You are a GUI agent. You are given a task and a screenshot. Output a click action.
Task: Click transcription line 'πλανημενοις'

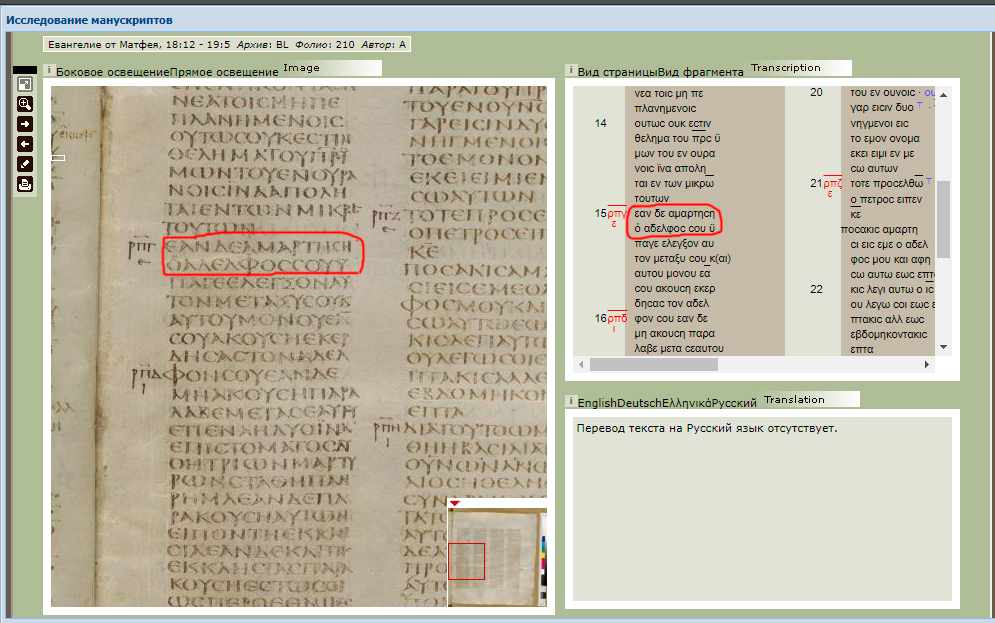[x=665, y=108]
